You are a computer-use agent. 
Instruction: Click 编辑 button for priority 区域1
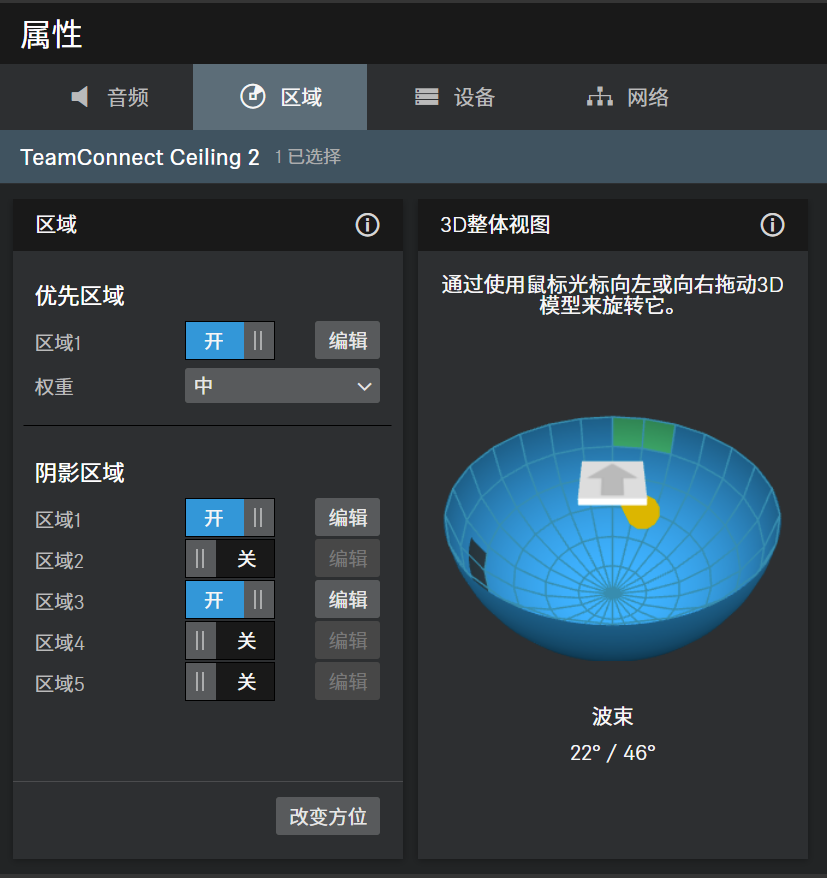[347, 340]
